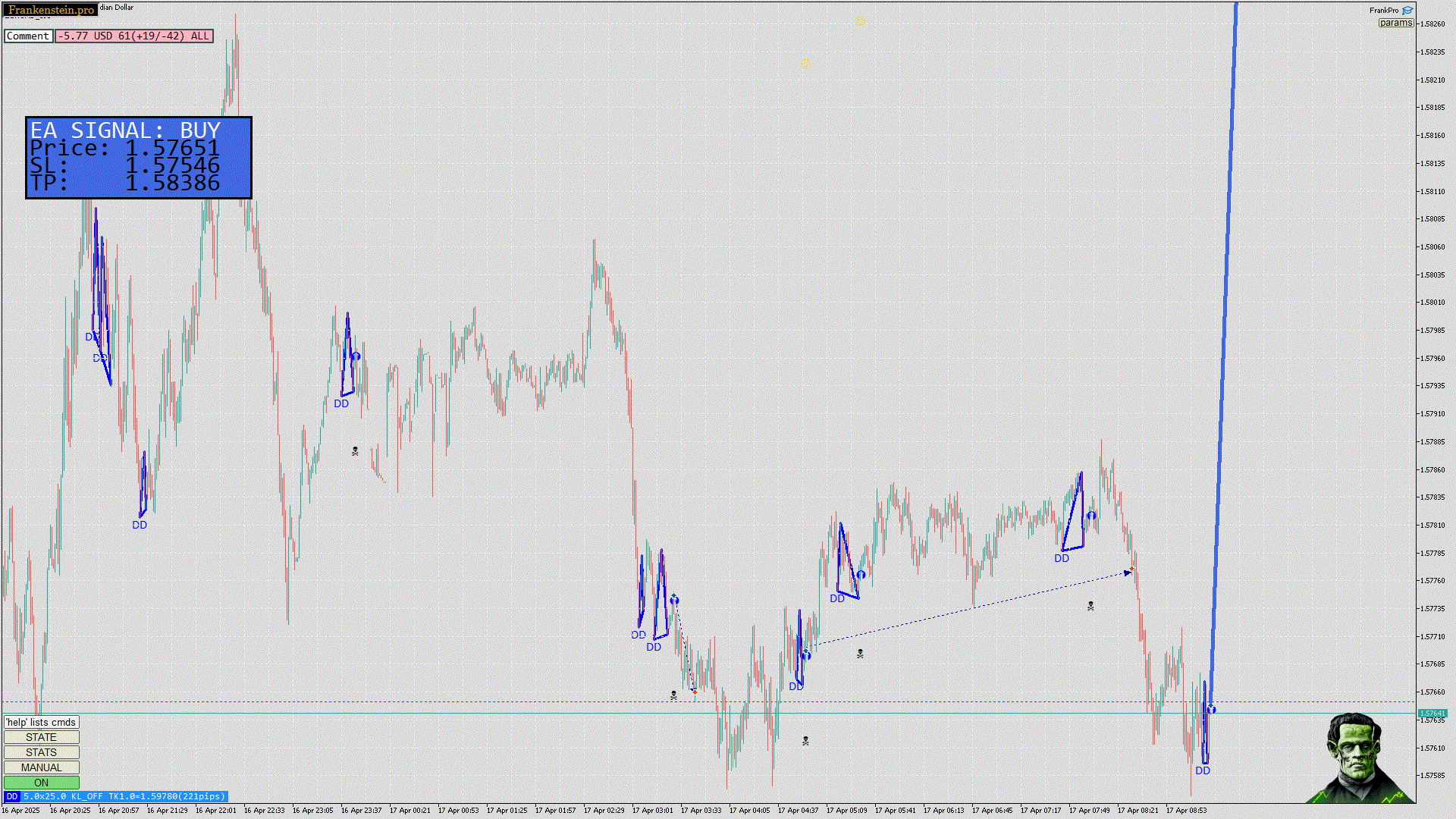Image resolution: width=1456 pixels, height=819 pixels.
Task: Click the skull marker near 17 Apr 07:49
Action: 1090,606
